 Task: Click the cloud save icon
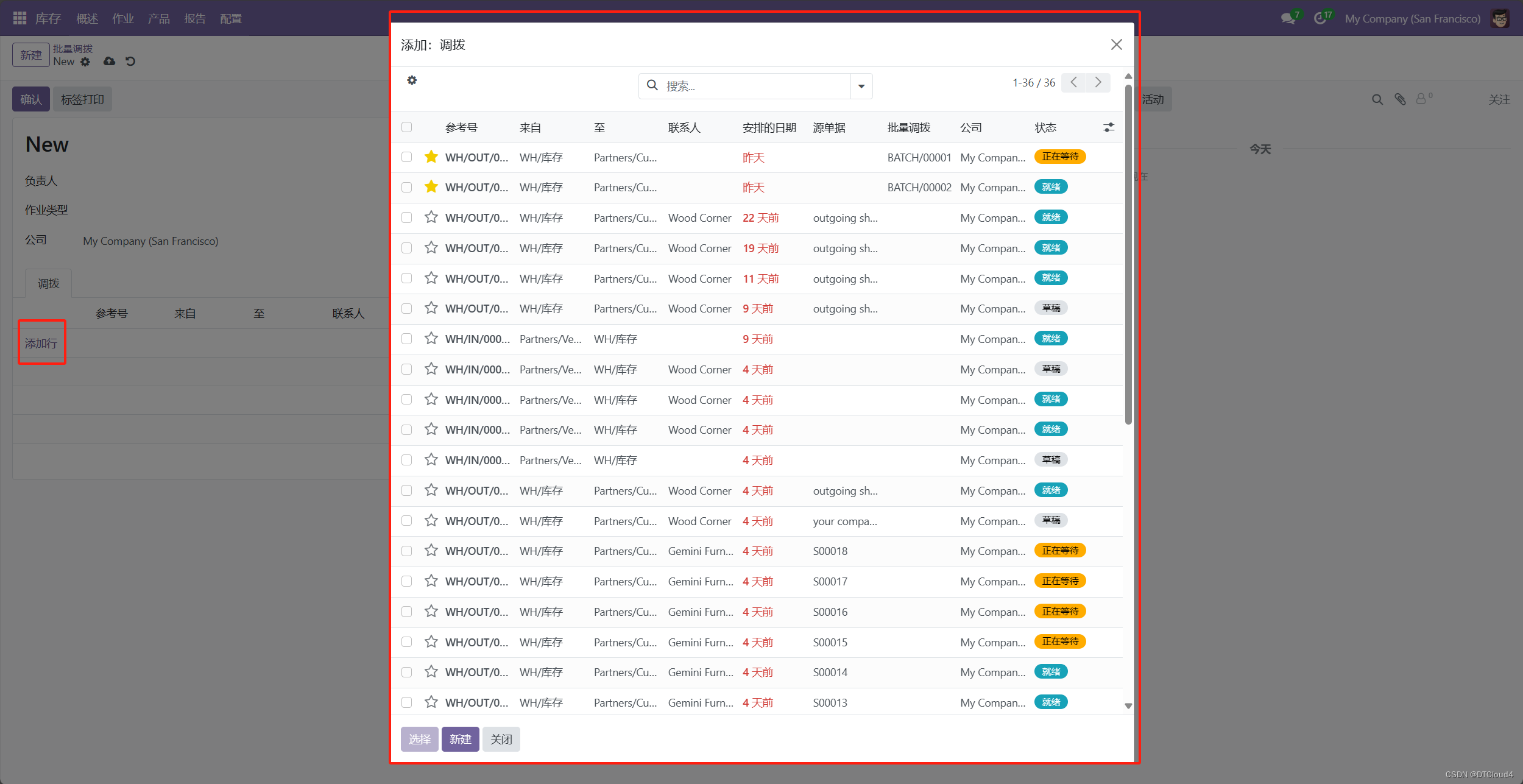point(109,61)
